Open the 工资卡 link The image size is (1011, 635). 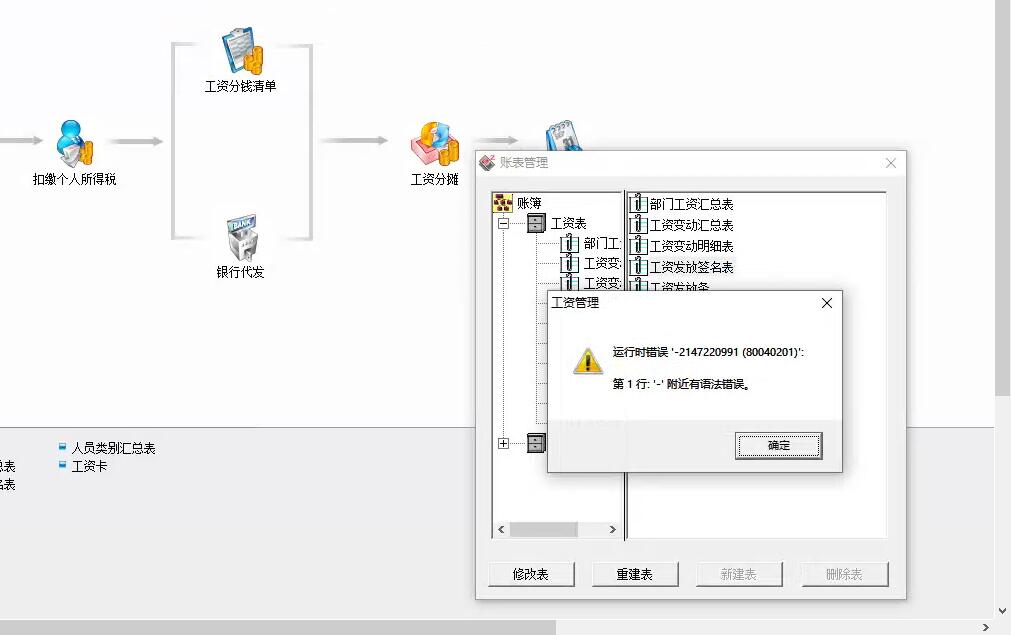coord(89,466)
